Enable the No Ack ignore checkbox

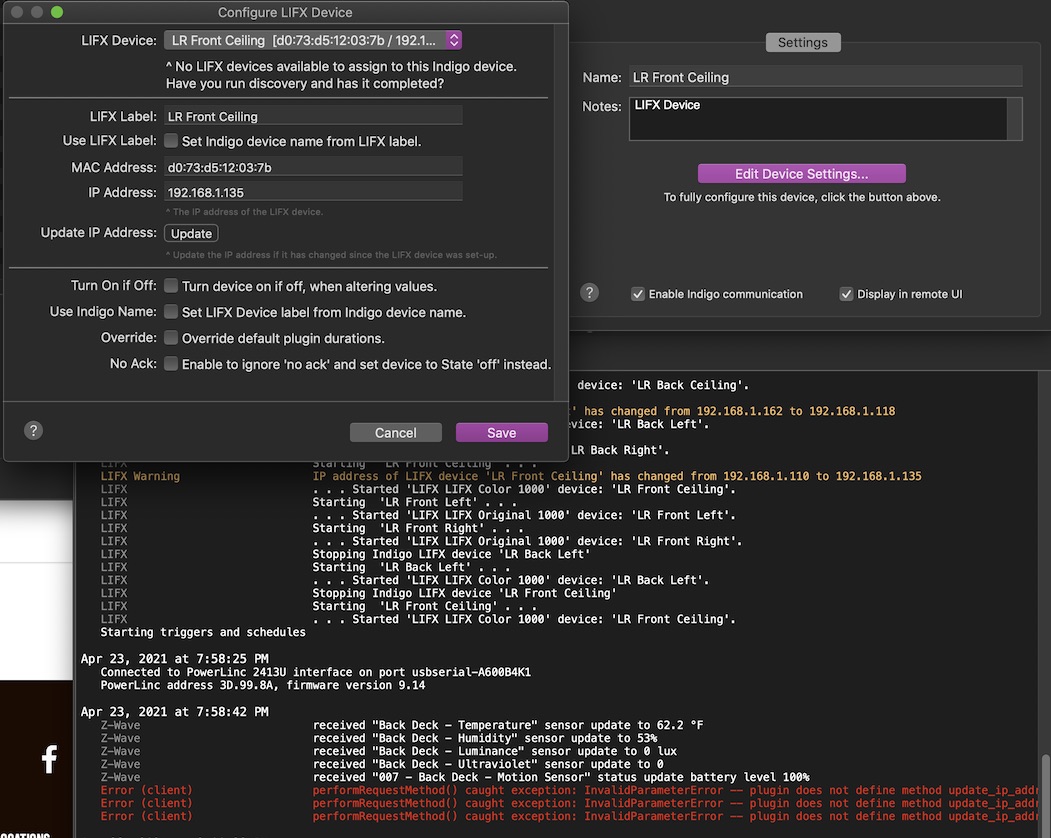click(171, 364)
